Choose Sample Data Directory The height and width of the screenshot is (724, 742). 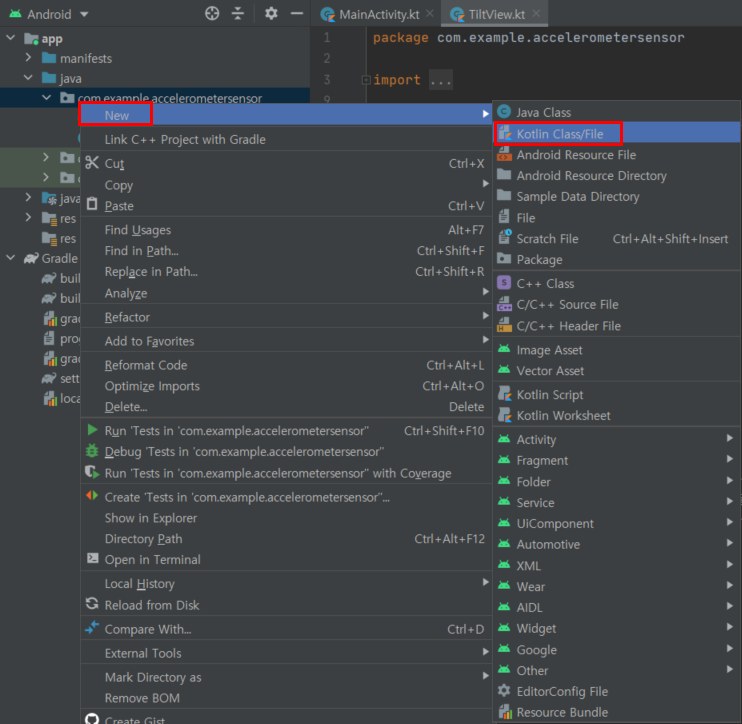pos(617,196)
